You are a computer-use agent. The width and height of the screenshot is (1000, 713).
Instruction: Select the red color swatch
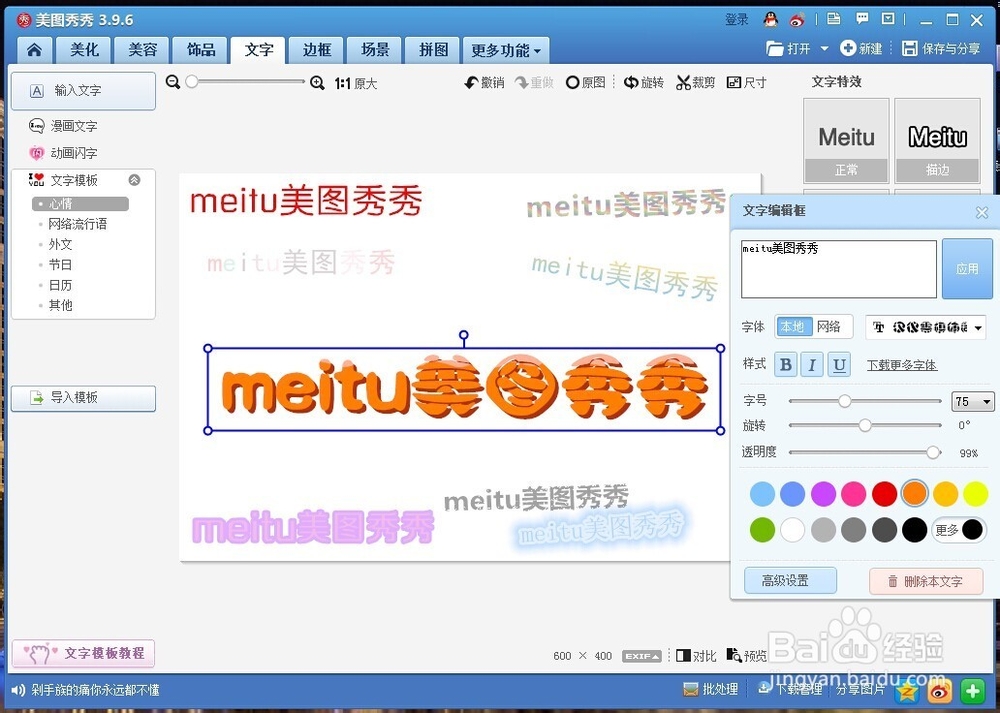[884, 493]
